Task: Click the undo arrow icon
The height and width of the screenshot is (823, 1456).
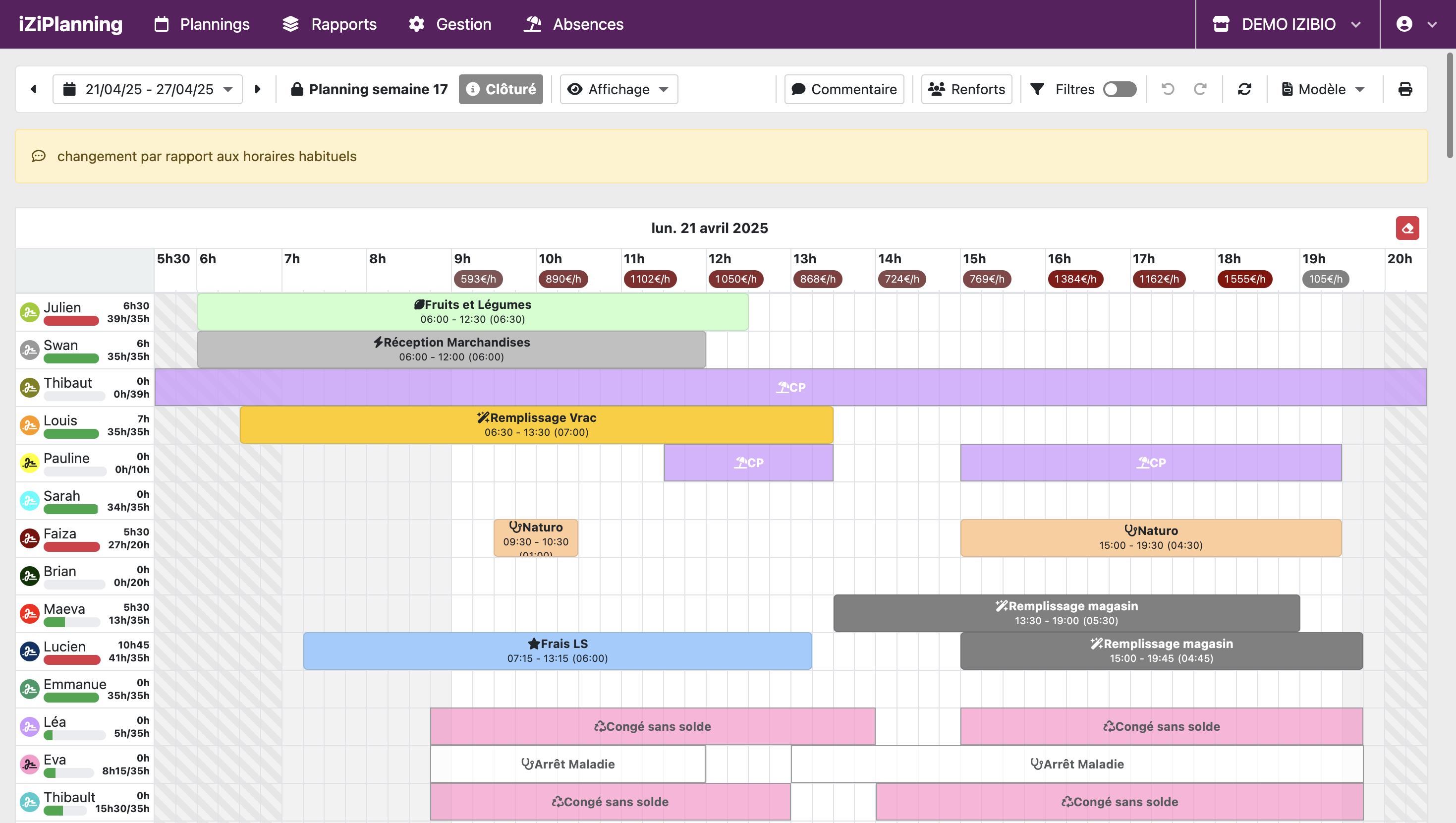Action: [x=1168, y=89]
